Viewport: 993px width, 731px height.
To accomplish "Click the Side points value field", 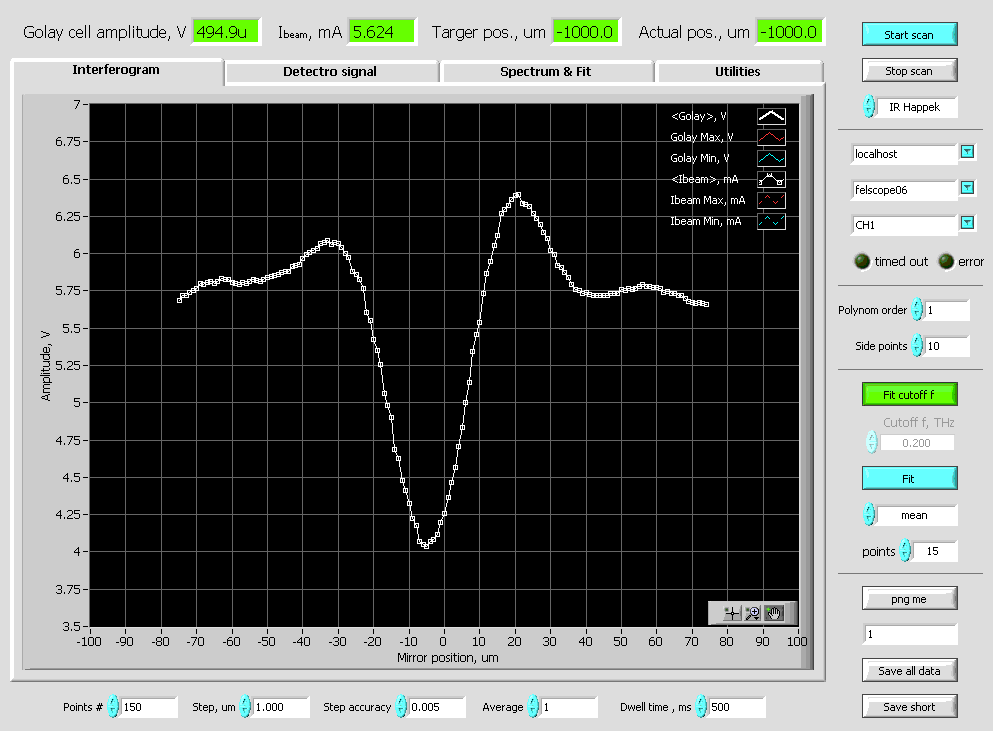I will point(947,346).
